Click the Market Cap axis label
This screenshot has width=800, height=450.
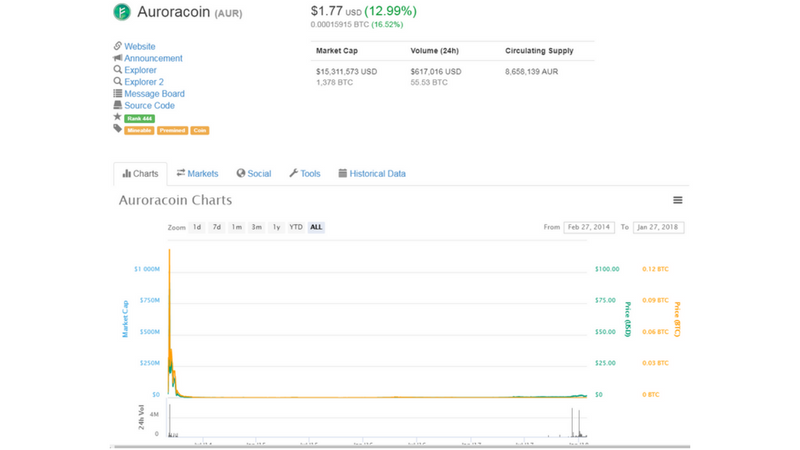125,319
